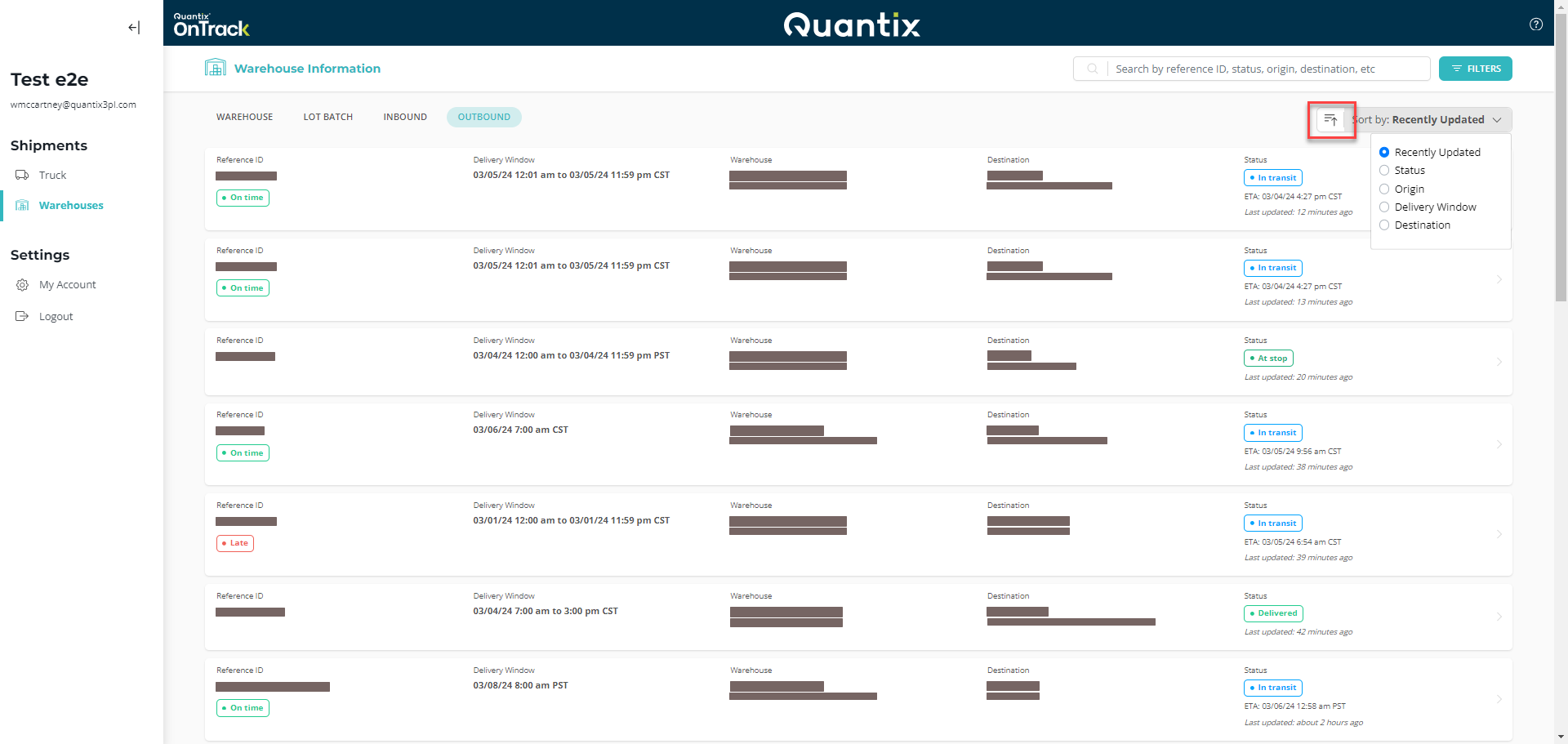Go to Warehouses in the sidebar

(x=71, y=206)
